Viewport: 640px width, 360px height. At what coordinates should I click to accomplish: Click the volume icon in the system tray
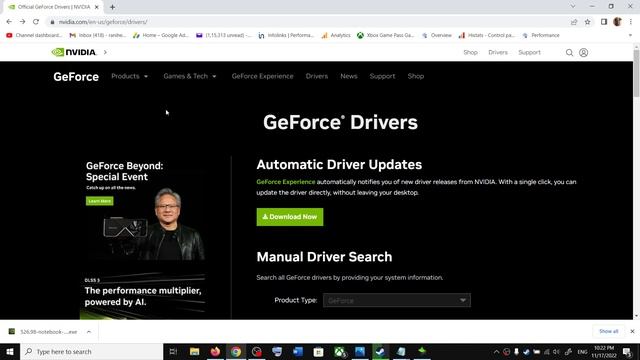556,351
